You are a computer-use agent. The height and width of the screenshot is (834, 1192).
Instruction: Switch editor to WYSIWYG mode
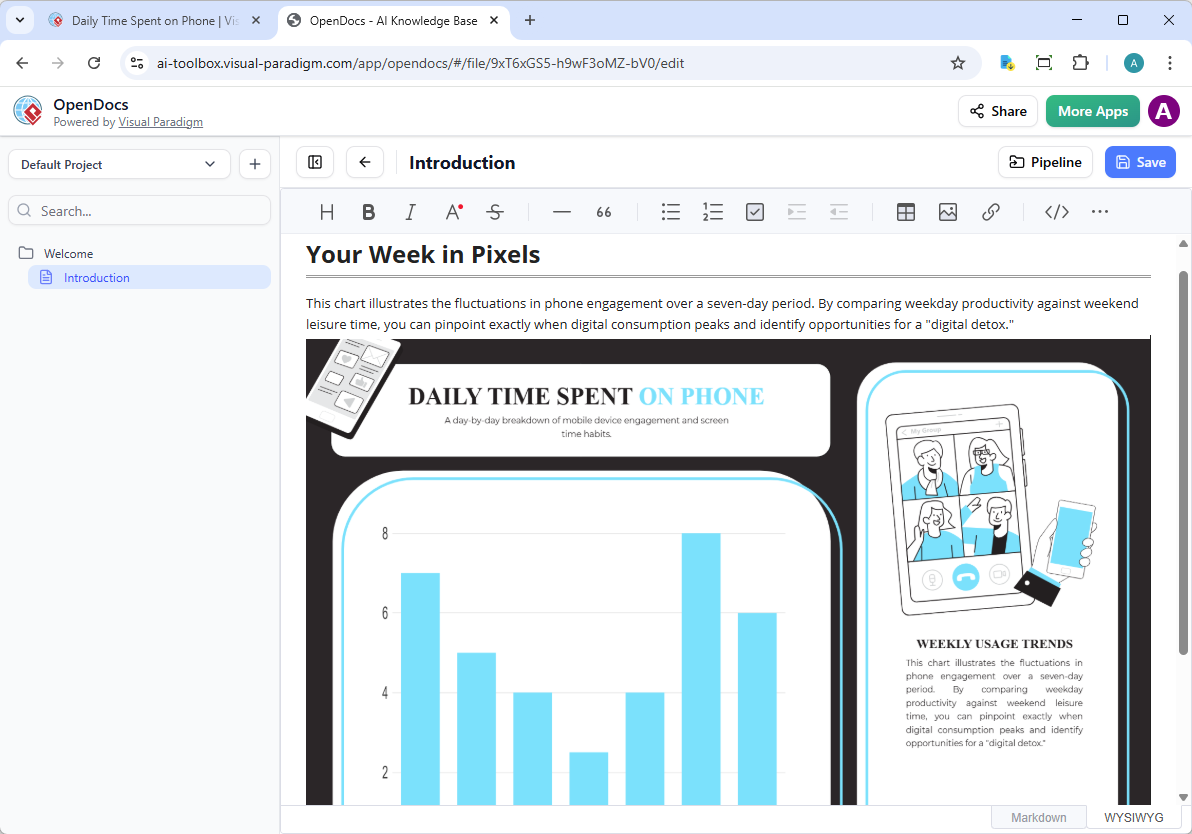point(1133,817)
